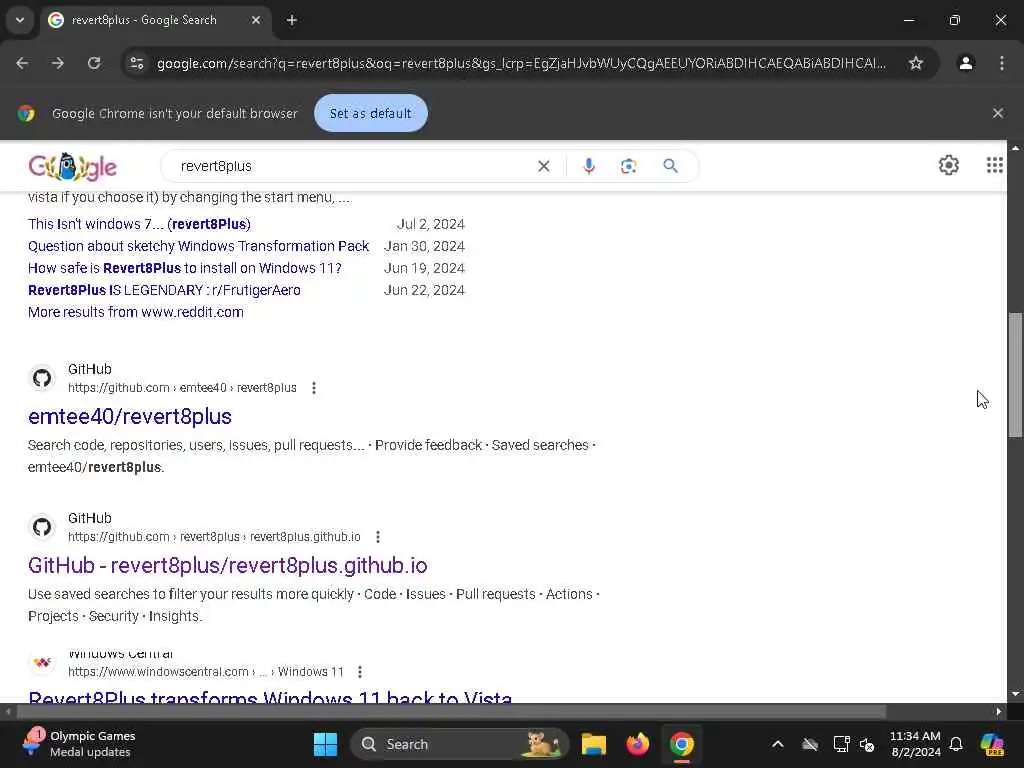Open GitHub - revert8plus/revert8plus.github.io result
The width and height of the screenshot is (1024, 768).
pyautogui.click(x=228, y=566)
